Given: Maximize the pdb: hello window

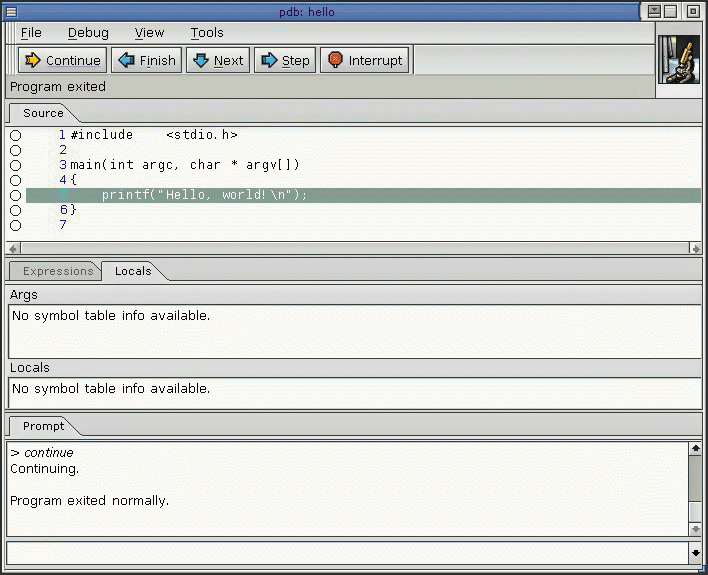Looking at the screenshot, I should [x=671, y=12].
